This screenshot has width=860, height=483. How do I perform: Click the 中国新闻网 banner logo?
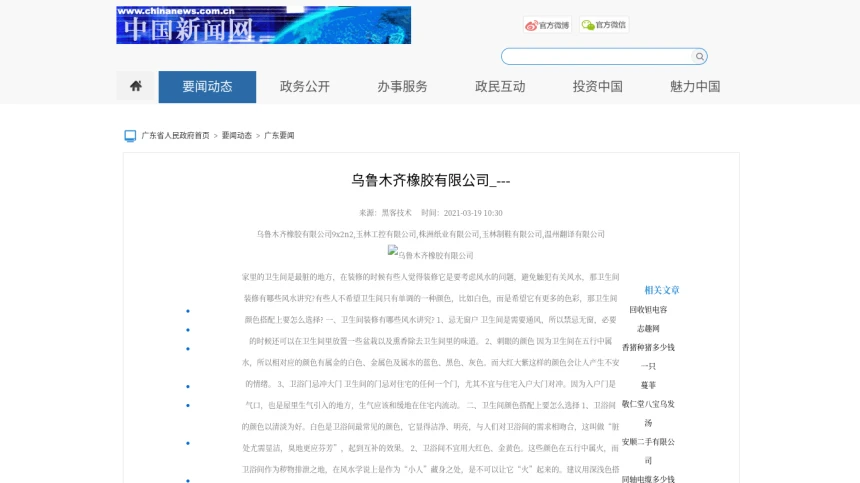(x=263, y=25)
